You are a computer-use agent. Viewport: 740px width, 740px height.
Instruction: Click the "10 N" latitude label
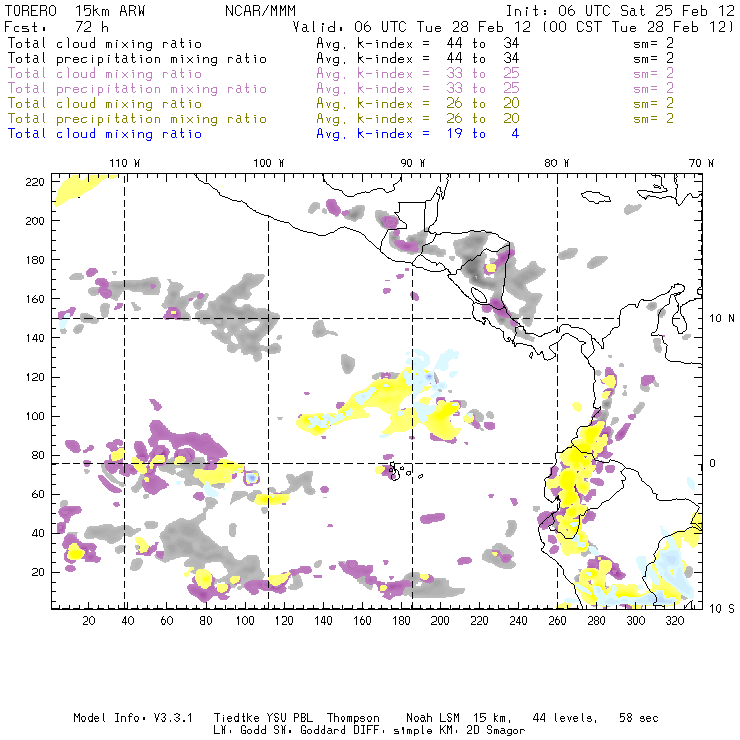(x=722, y=319)
